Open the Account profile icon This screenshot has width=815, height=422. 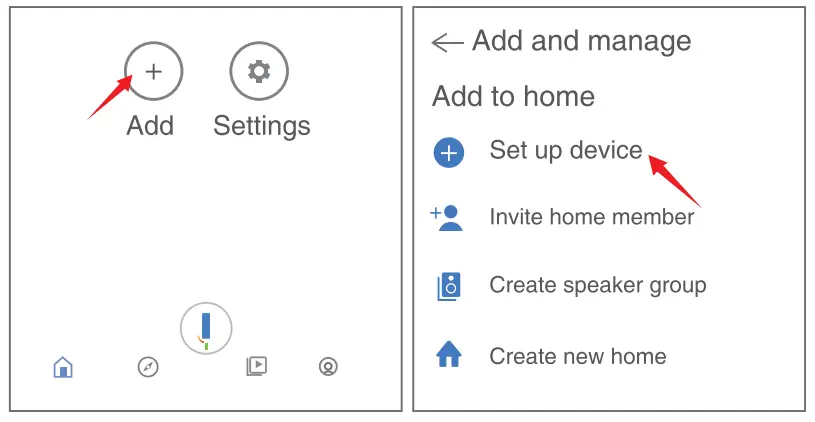328,367
